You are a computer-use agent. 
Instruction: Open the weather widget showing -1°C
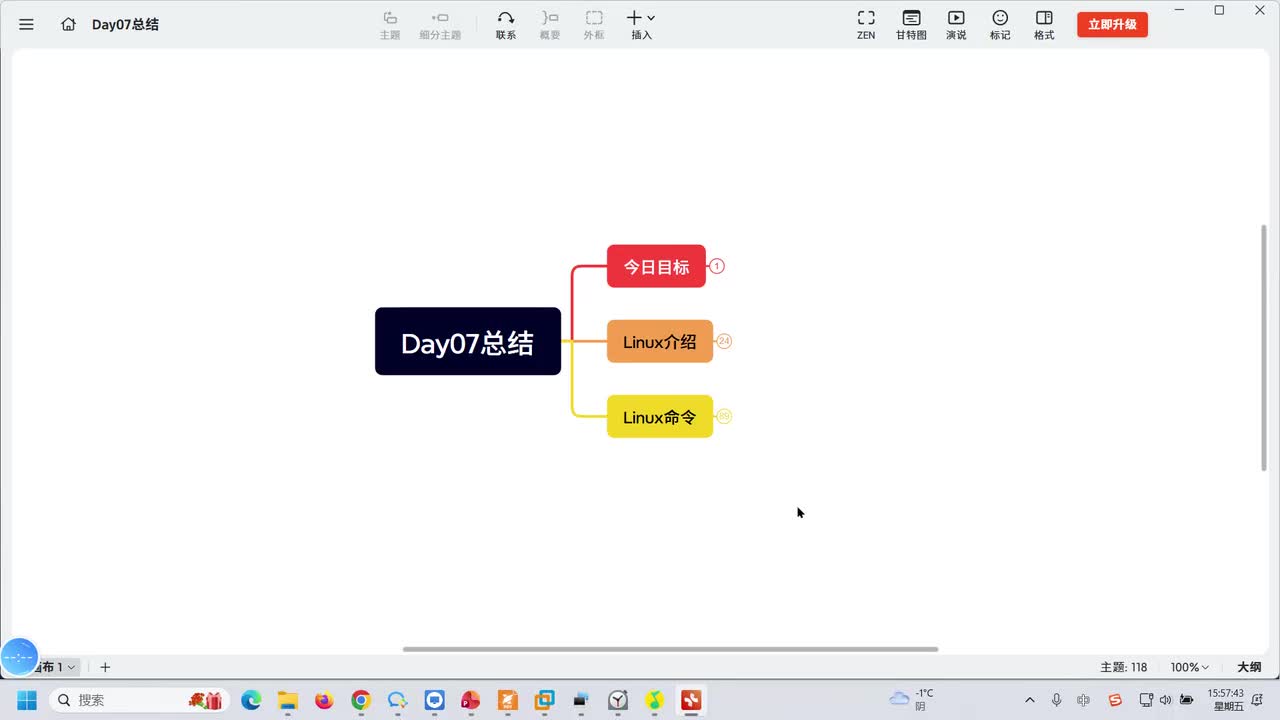coord(912,699)
